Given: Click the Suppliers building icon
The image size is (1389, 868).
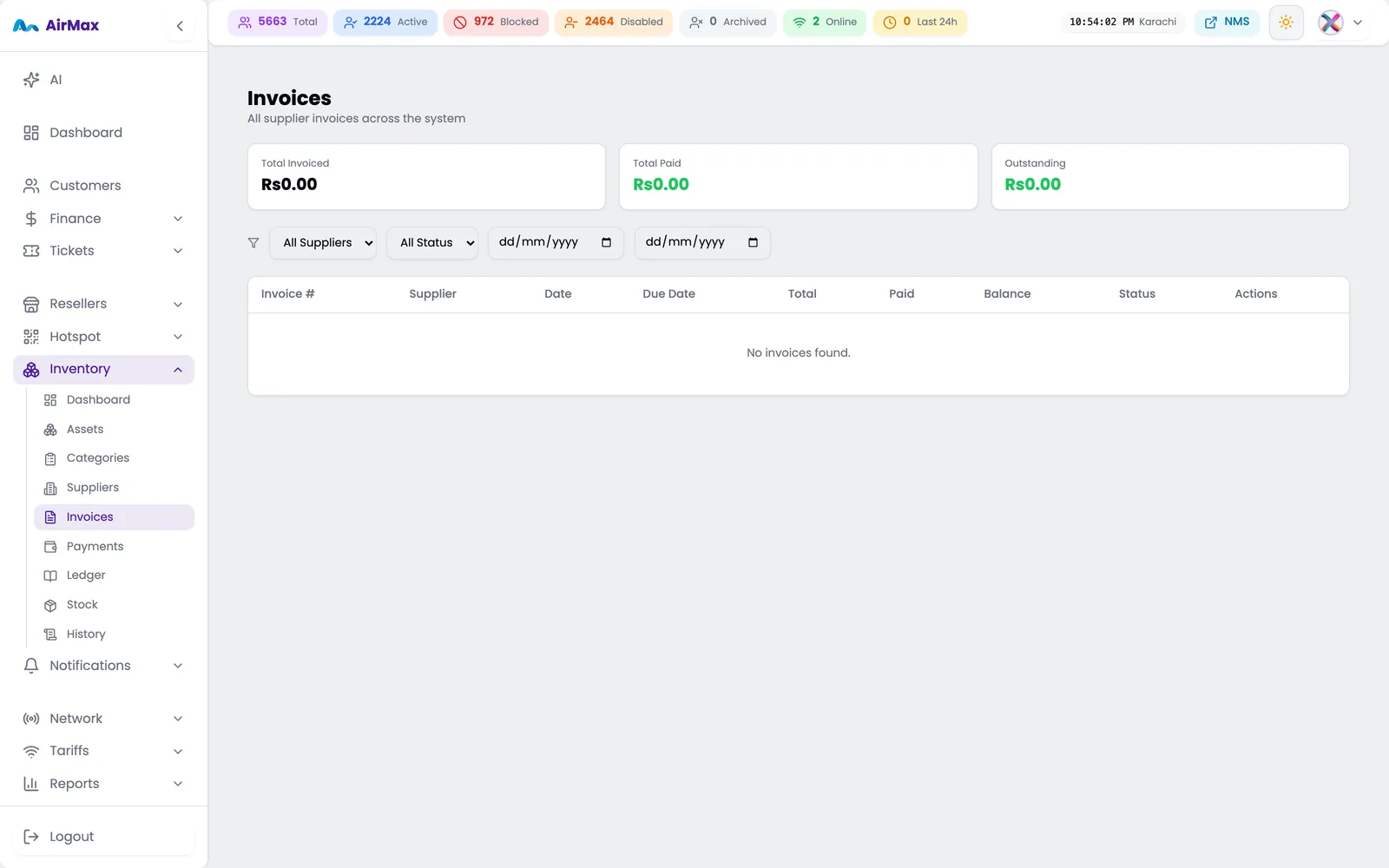Looking at the screenshot, I should tap(50, 488).
